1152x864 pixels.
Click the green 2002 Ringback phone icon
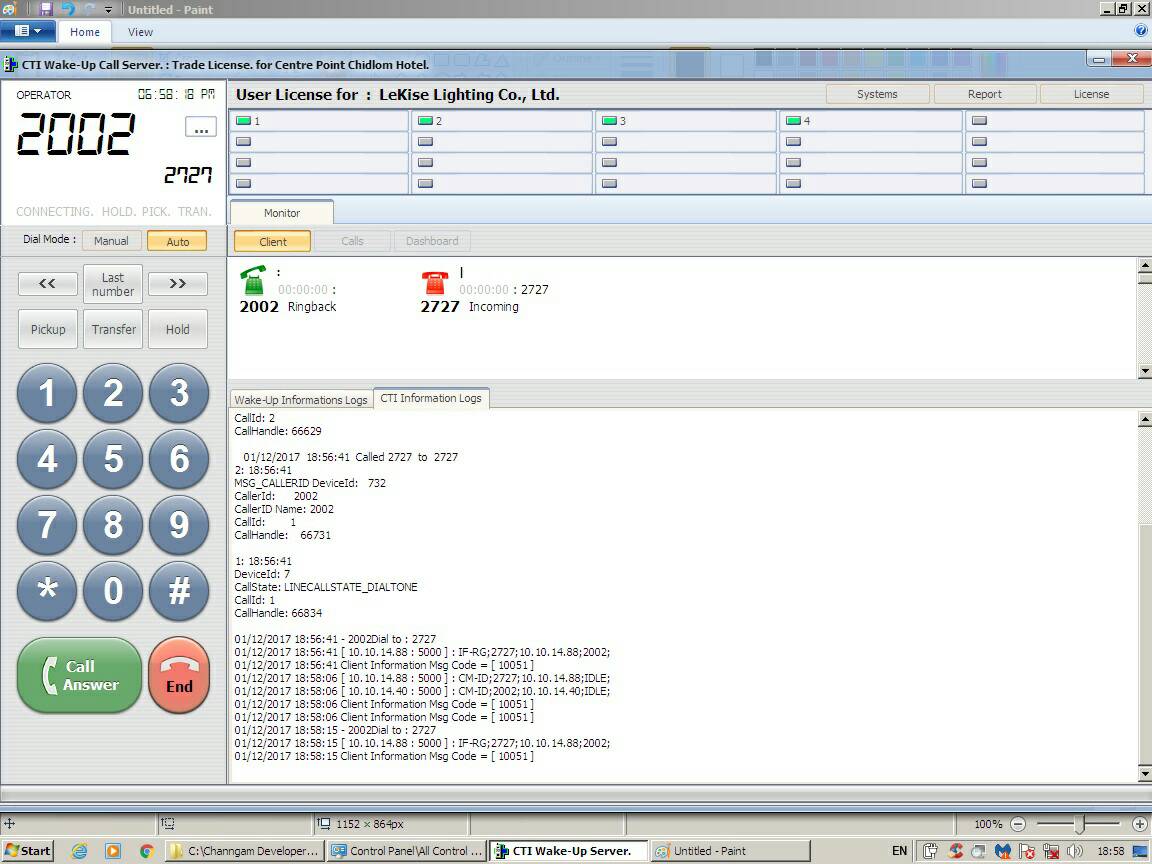point(253,281)
